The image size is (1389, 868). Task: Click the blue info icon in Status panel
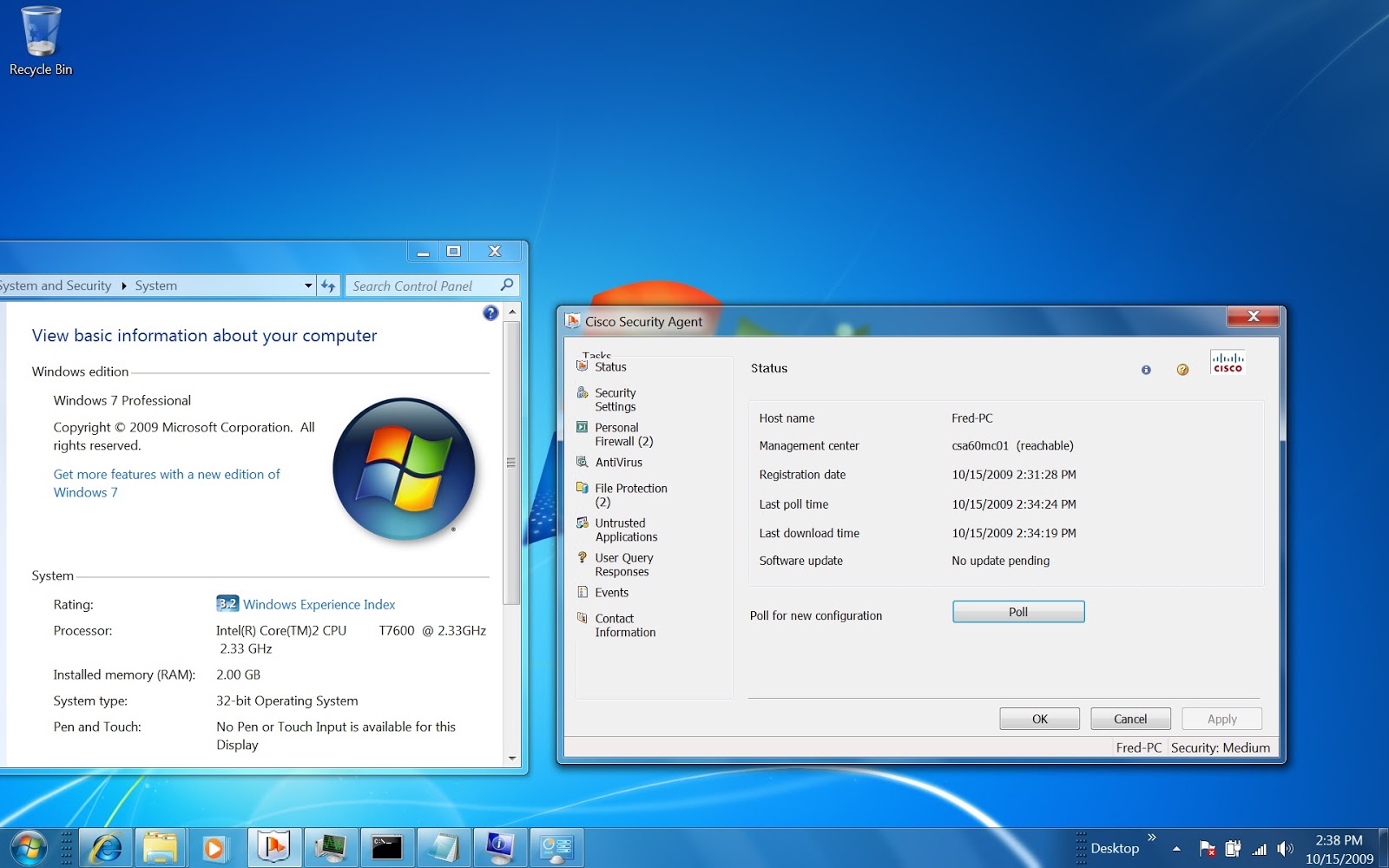pyautogui.click(x=1146, y=370)
